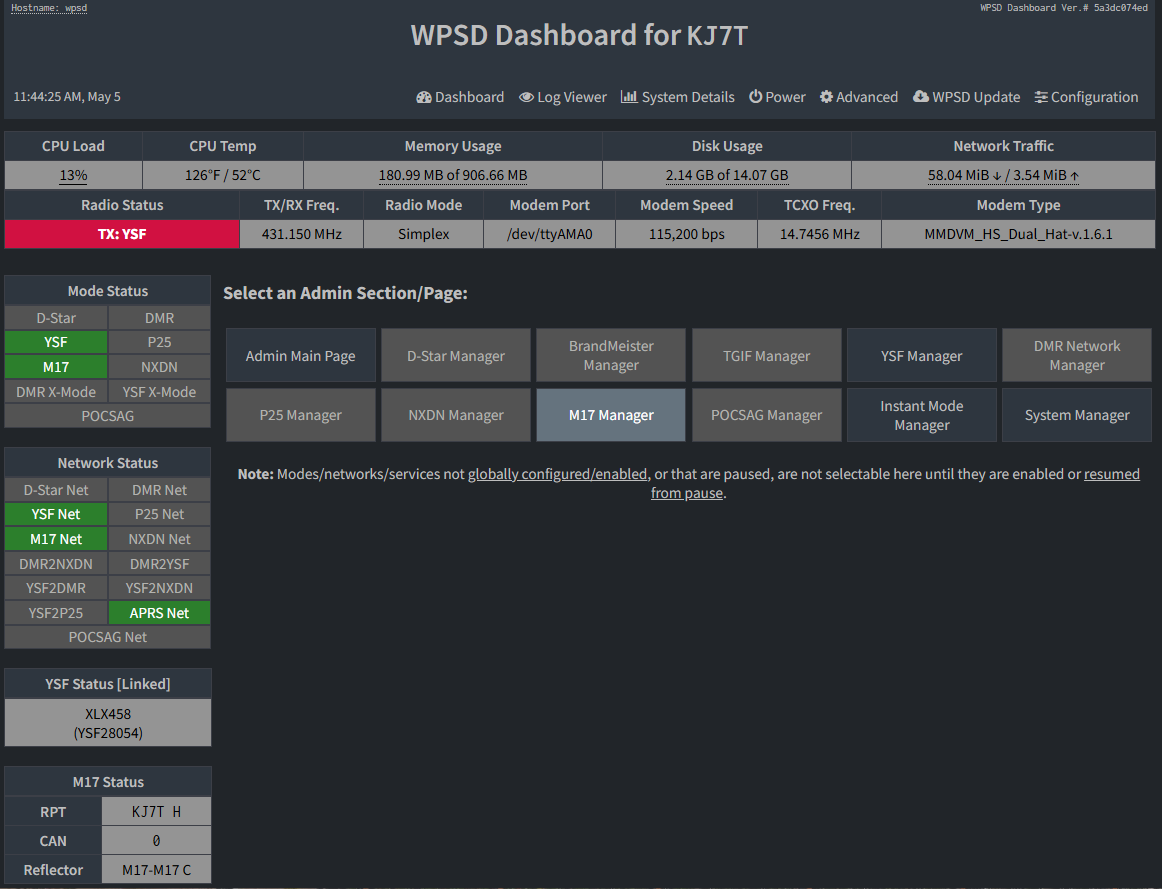Select the System Manager button
Viewport: 1162px width, 889px height.
(1077, 415)
